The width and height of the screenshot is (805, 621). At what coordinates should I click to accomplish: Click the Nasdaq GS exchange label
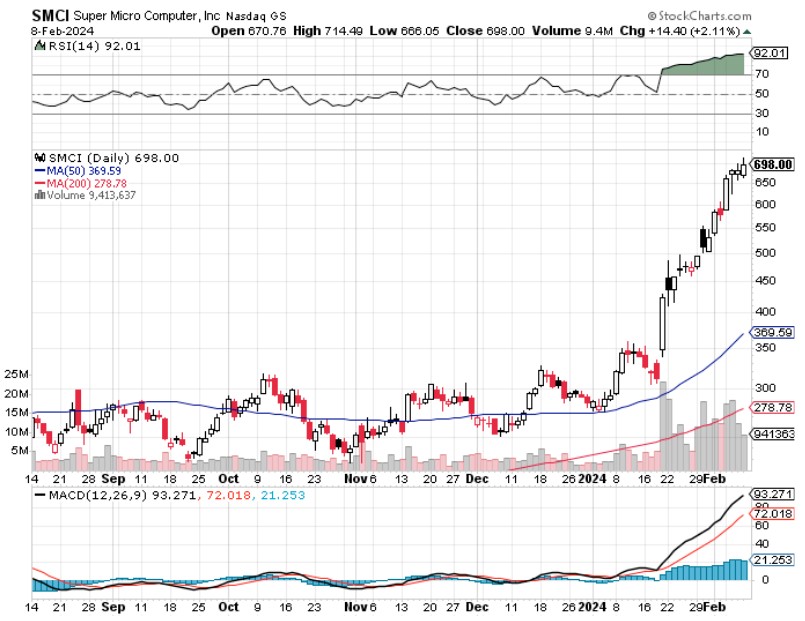tap(256, 16)
